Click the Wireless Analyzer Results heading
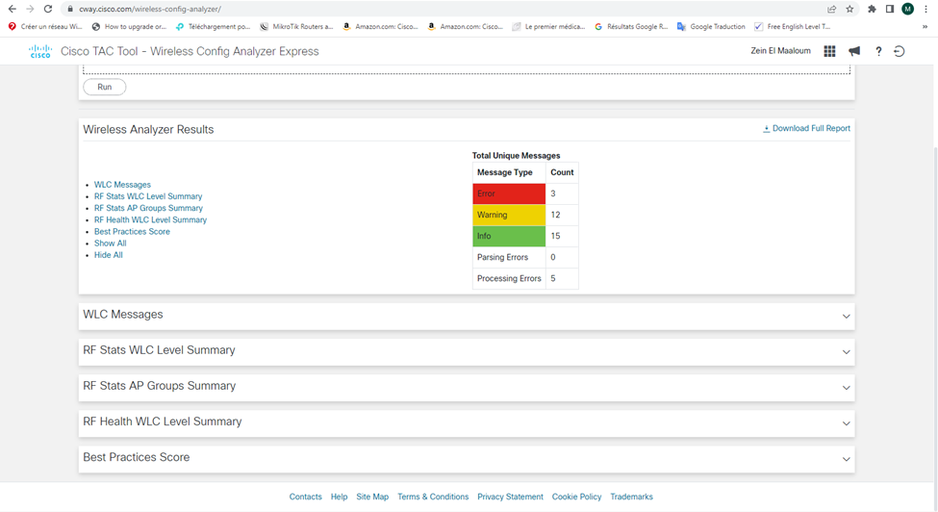 click(x=148, y=130)
